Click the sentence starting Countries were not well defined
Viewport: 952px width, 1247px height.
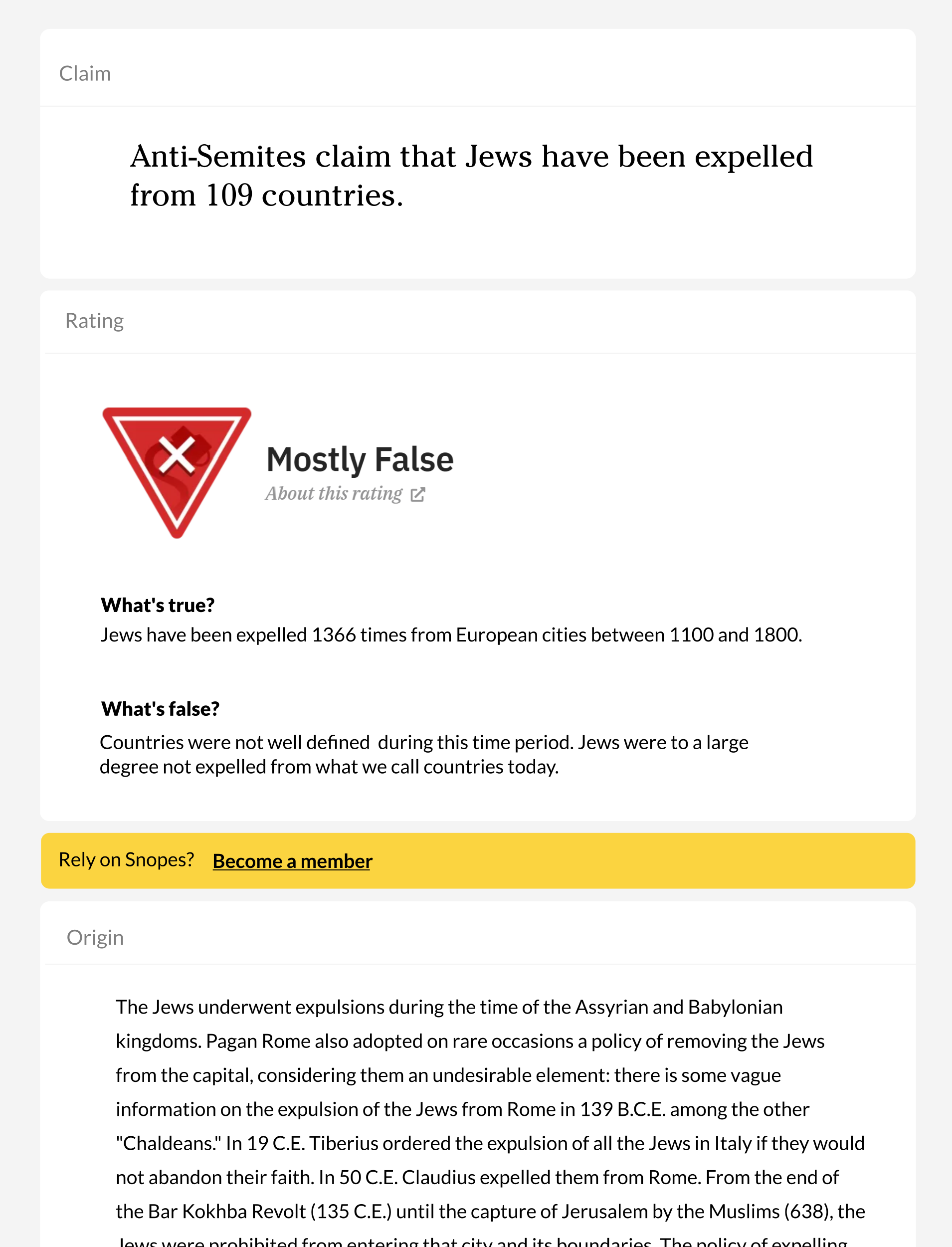tap(424, 754)
